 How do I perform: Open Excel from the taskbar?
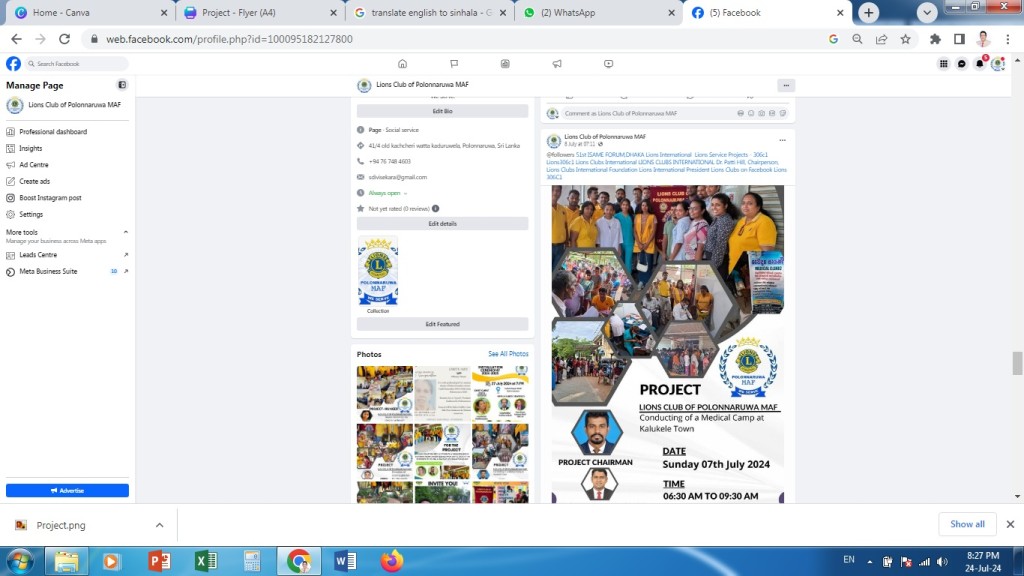coord(206,561)
